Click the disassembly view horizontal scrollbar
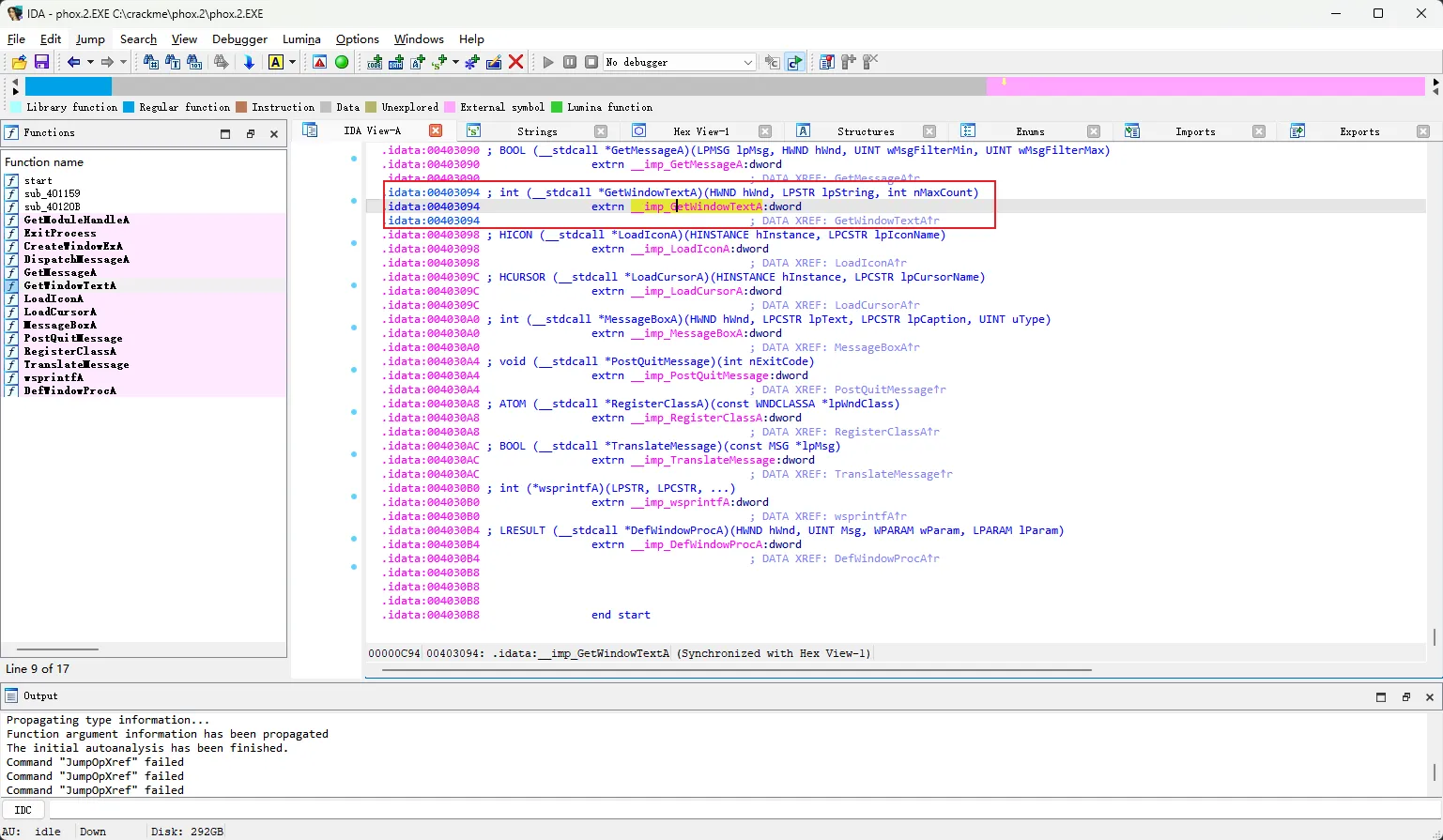 736,670
